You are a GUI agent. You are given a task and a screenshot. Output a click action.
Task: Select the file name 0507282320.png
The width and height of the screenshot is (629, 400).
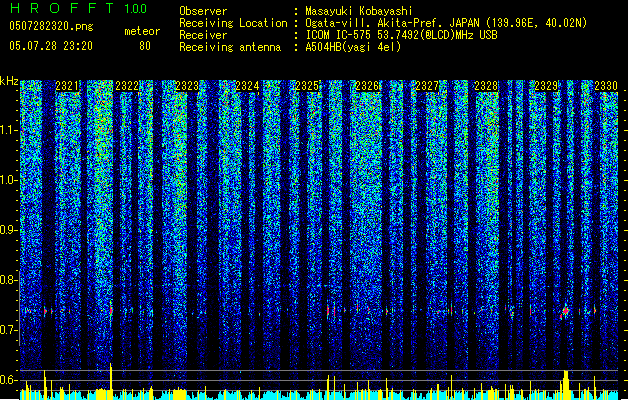pyautogui.click(x=51, y=26)
